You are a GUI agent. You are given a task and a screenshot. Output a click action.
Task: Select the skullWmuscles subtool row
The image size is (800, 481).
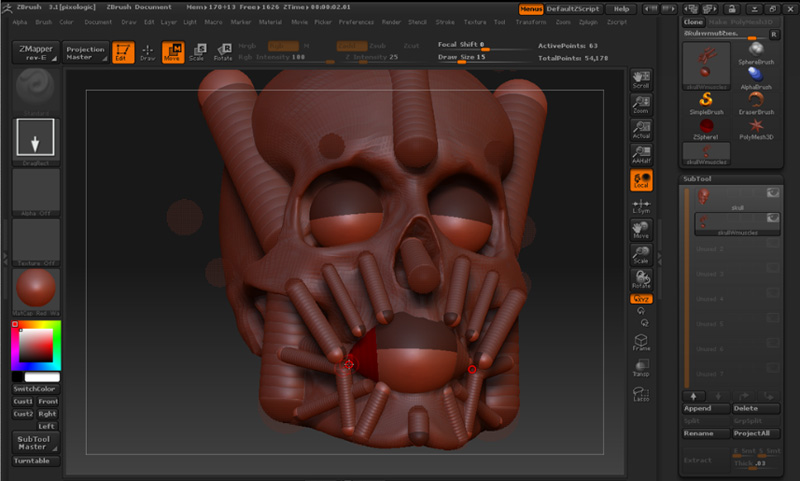737,224
